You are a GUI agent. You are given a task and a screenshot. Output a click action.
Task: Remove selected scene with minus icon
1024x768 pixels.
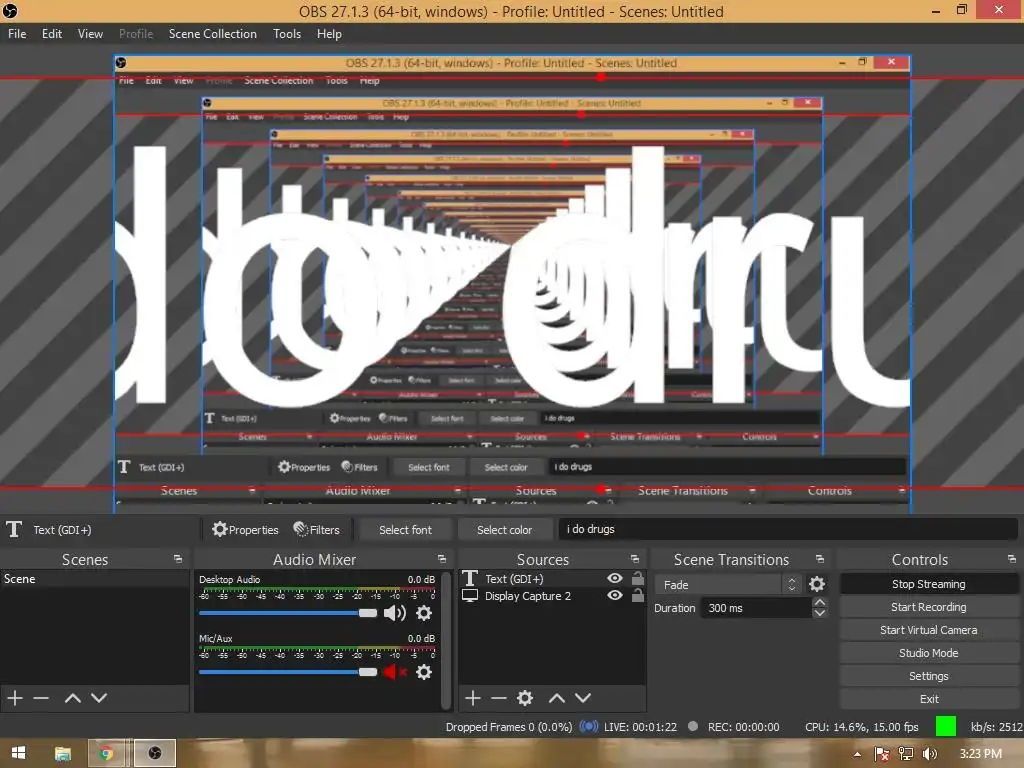[x=41, y=697]
